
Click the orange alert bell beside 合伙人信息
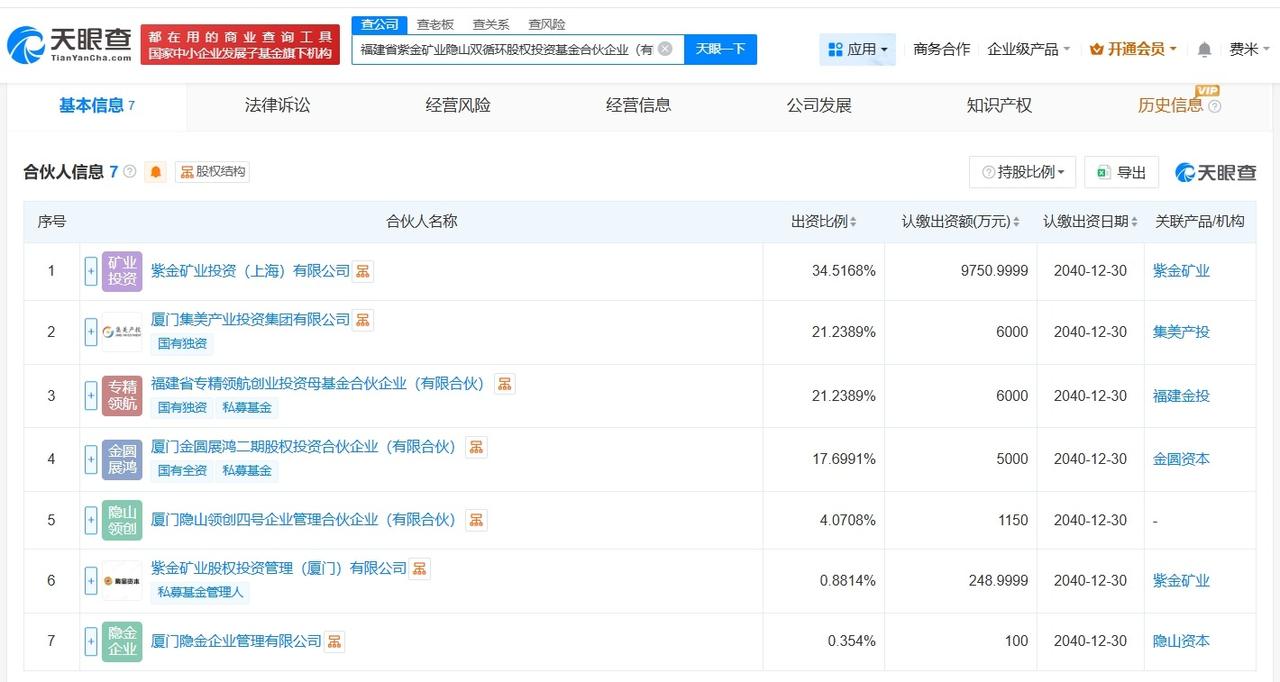156,172
